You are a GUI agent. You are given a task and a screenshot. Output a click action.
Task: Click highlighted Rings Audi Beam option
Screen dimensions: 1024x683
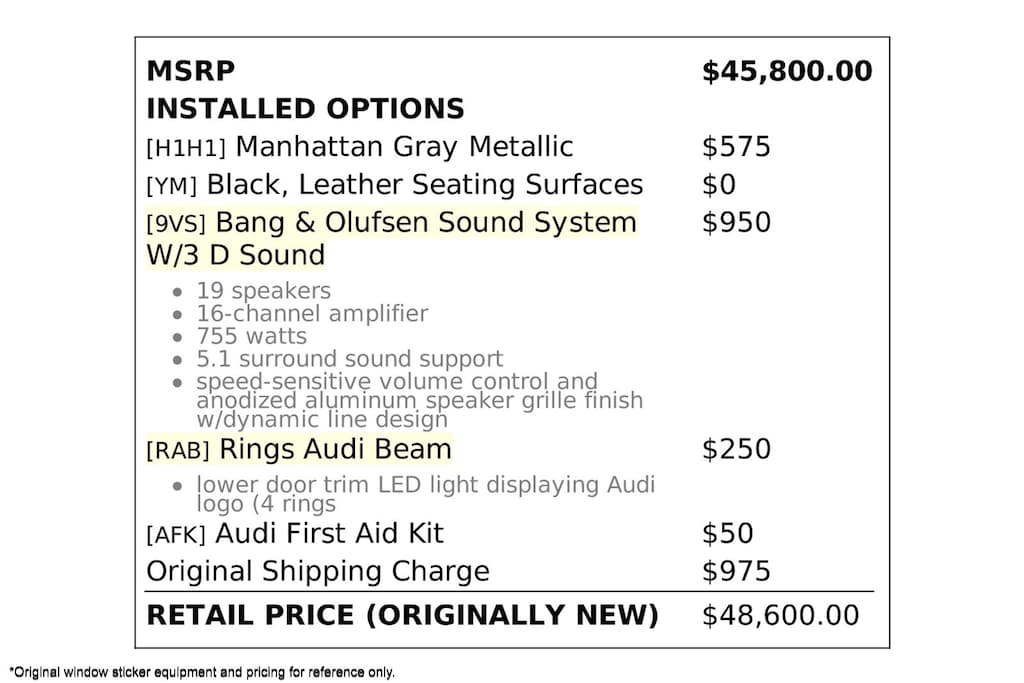(x=299, y=449)
